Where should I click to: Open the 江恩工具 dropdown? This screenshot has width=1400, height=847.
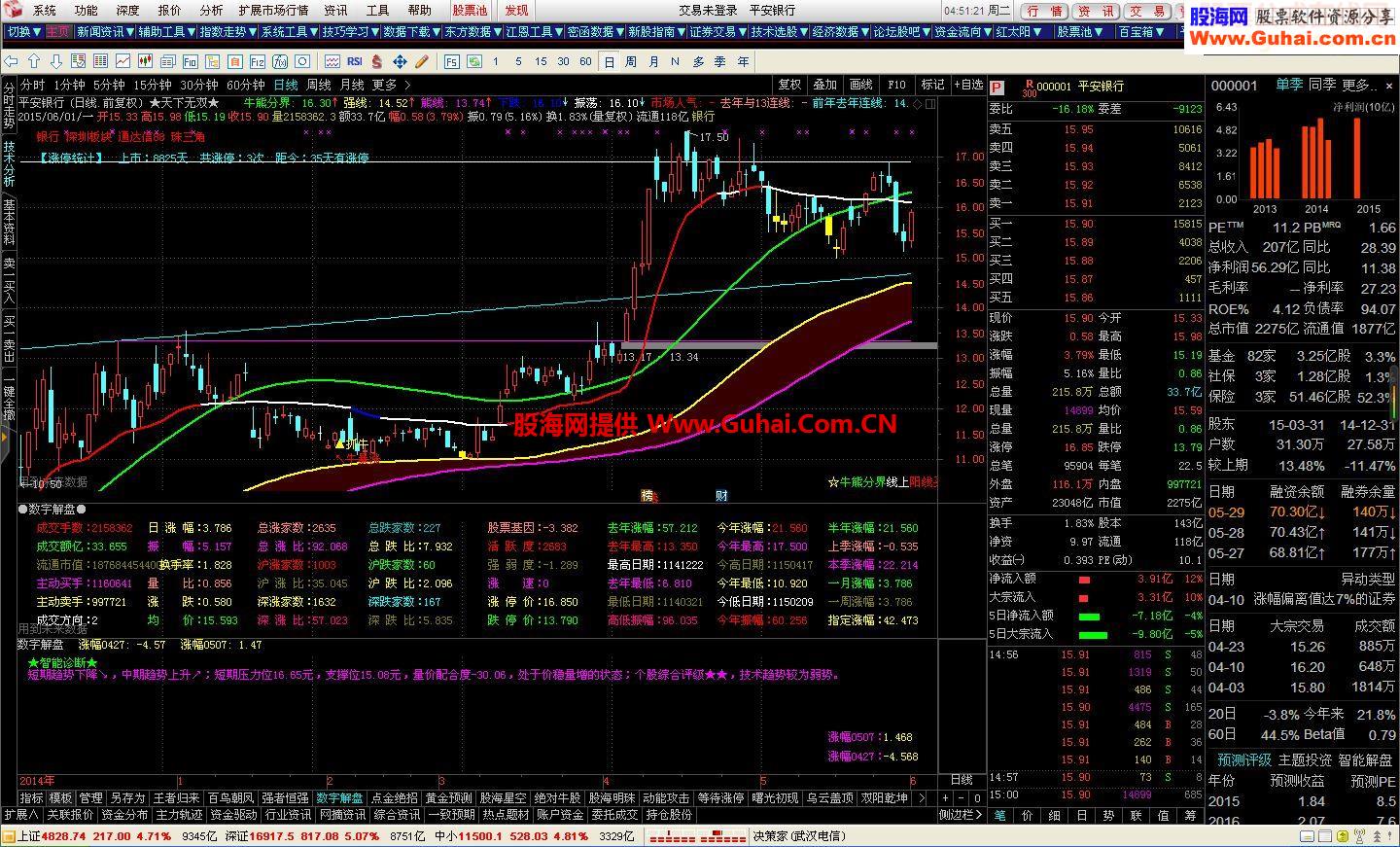(535, 32)
